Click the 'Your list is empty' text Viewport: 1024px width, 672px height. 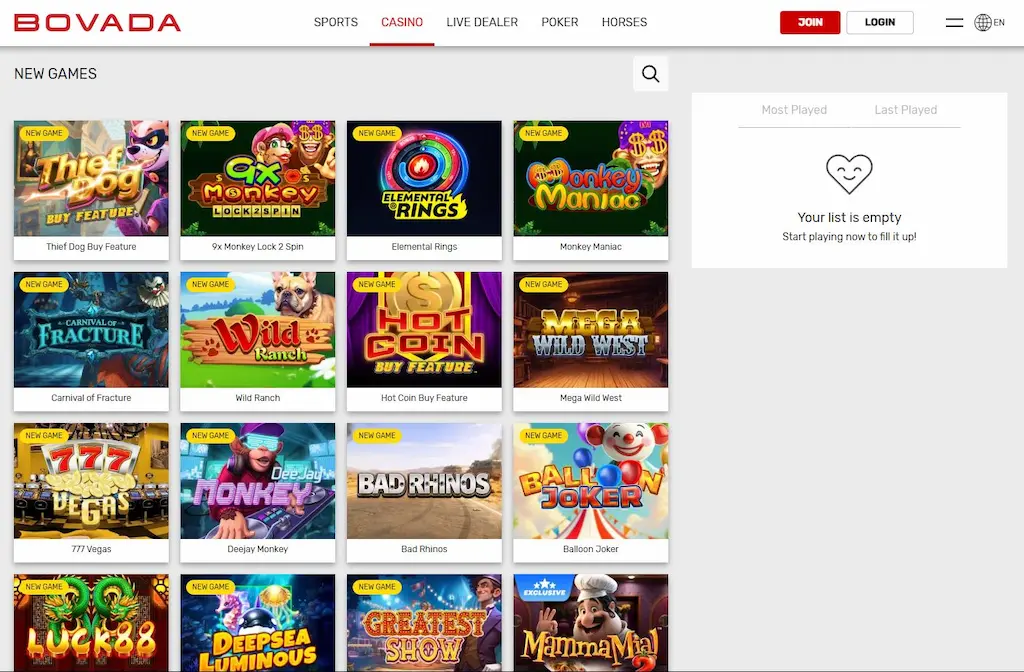pyautogui.click(x=849, y=217)
